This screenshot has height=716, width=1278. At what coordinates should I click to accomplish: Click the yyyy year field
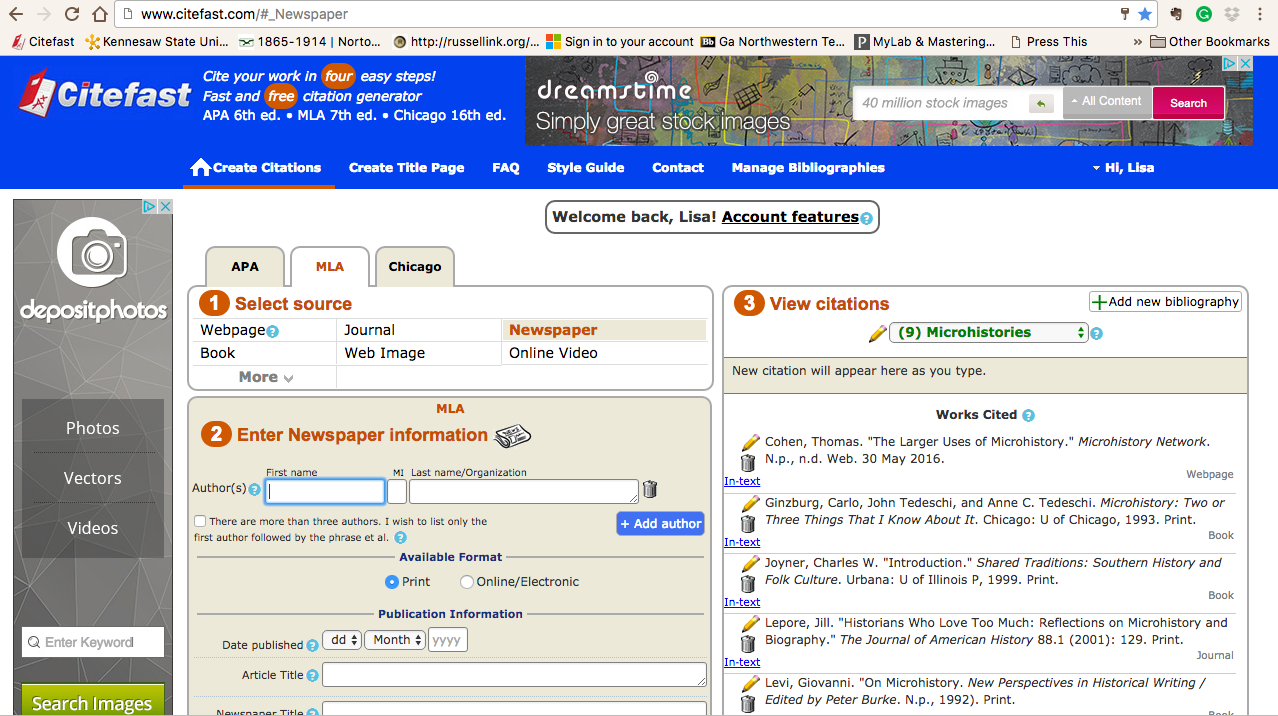448,640
